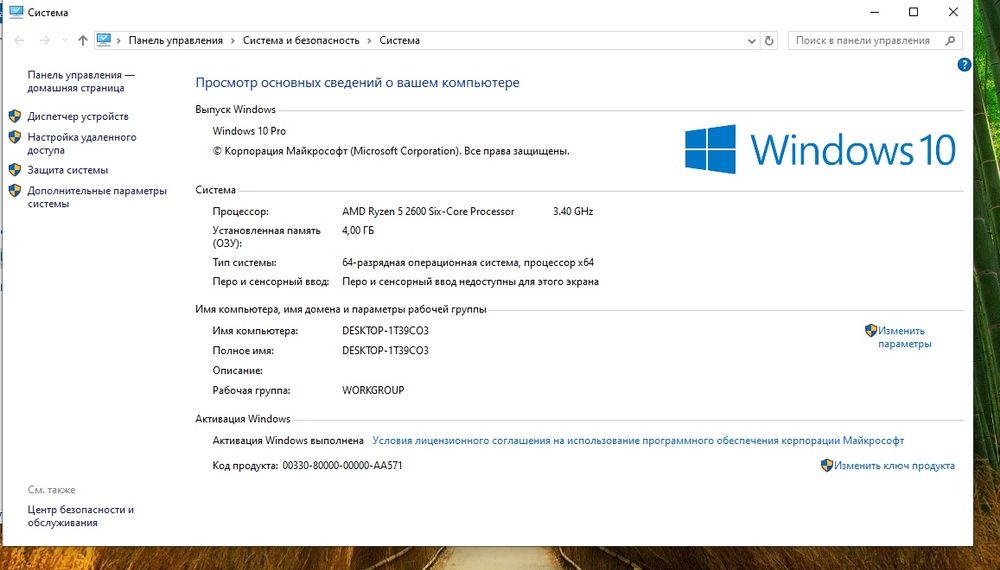Click 'Изменить ключ продукта' link
Screen dimensions: 1000x570
point(894,465)
